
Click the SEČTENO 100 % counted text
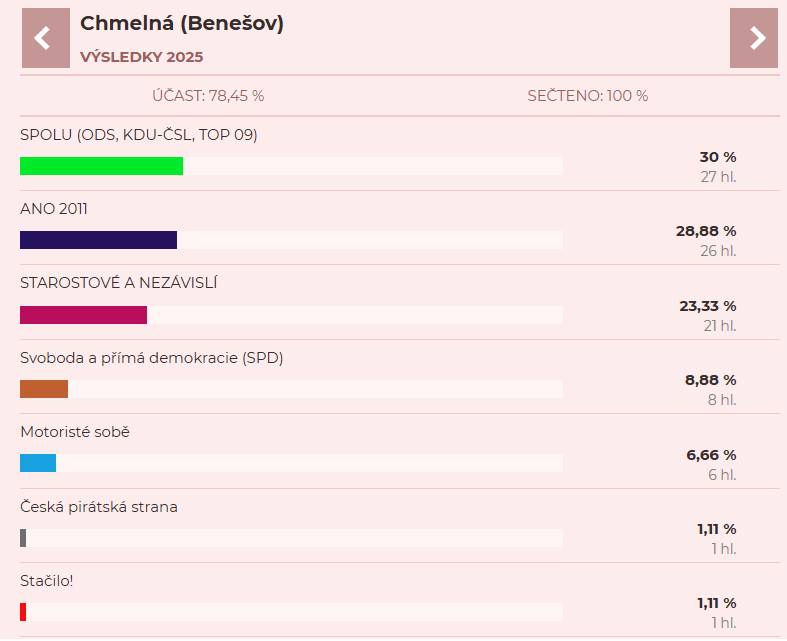[587, 96]
